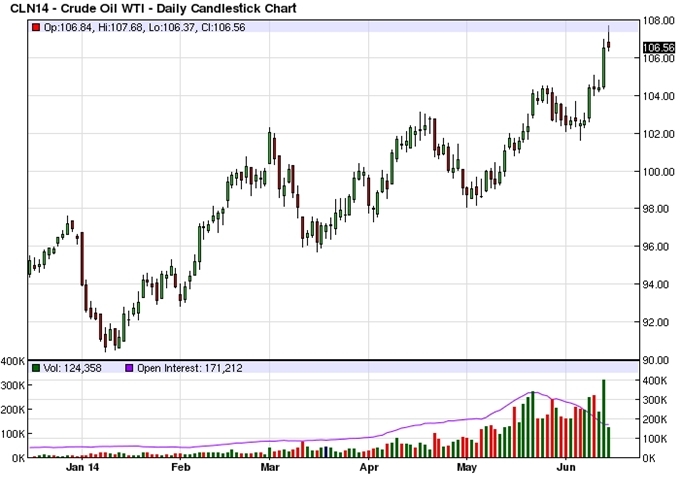Click the 'Apr' date axis label
The height and width of the screenshot is (497, 680).
tap(369, 467)
